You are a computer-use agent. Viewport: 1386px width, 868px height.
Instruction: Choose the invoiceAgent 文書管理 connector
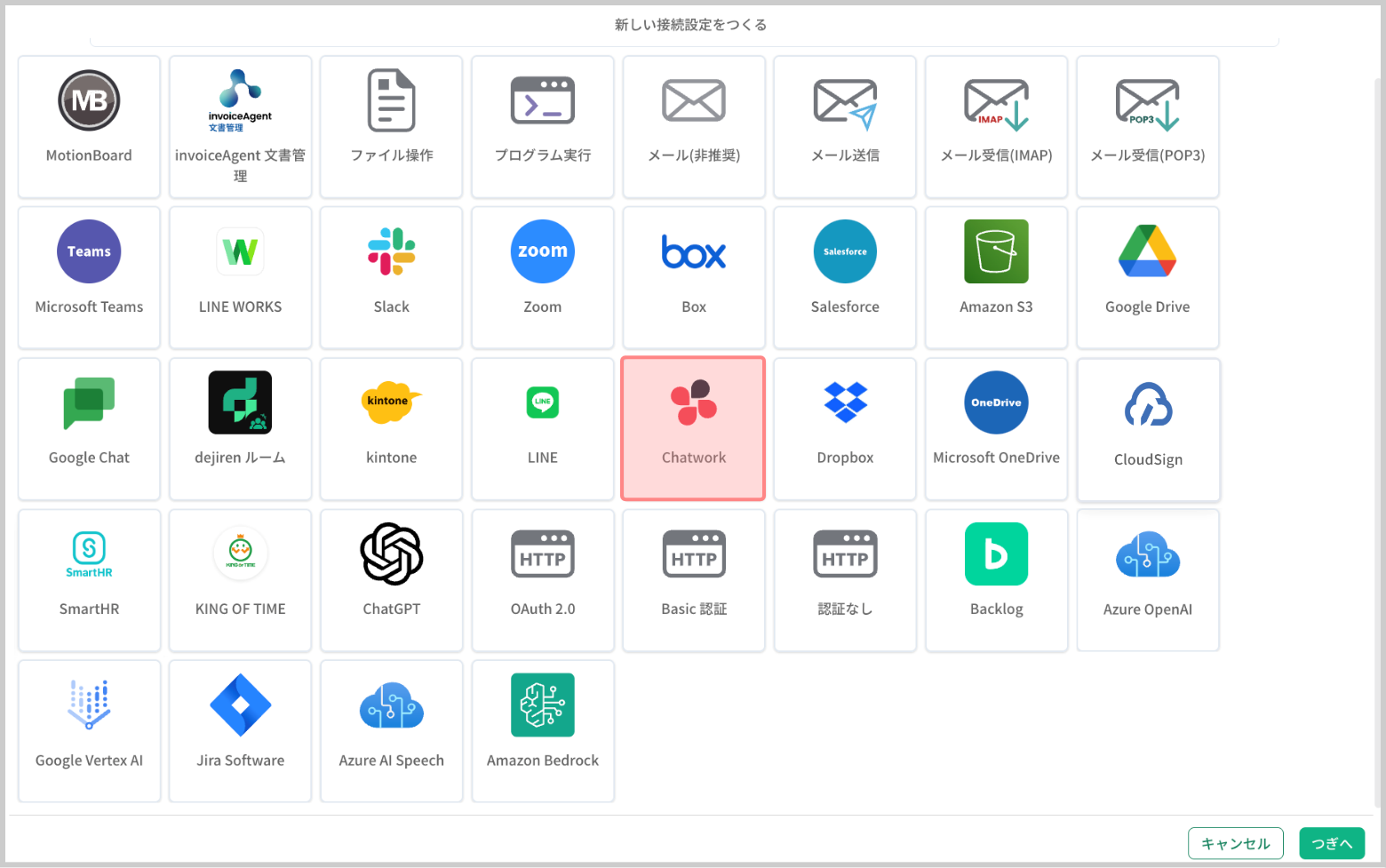coord(240,127)
